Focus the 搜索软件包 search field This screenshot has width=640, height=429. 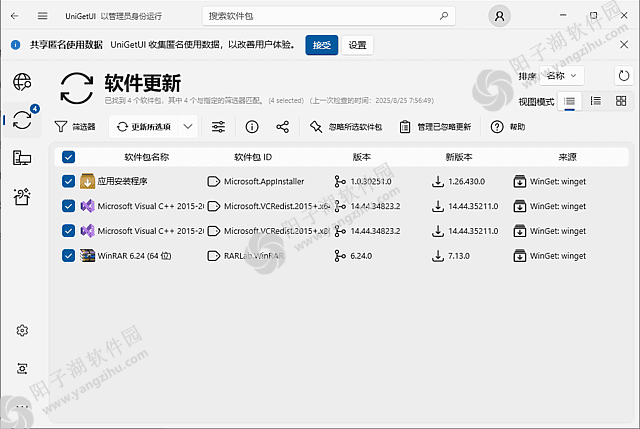pos(329,16)
